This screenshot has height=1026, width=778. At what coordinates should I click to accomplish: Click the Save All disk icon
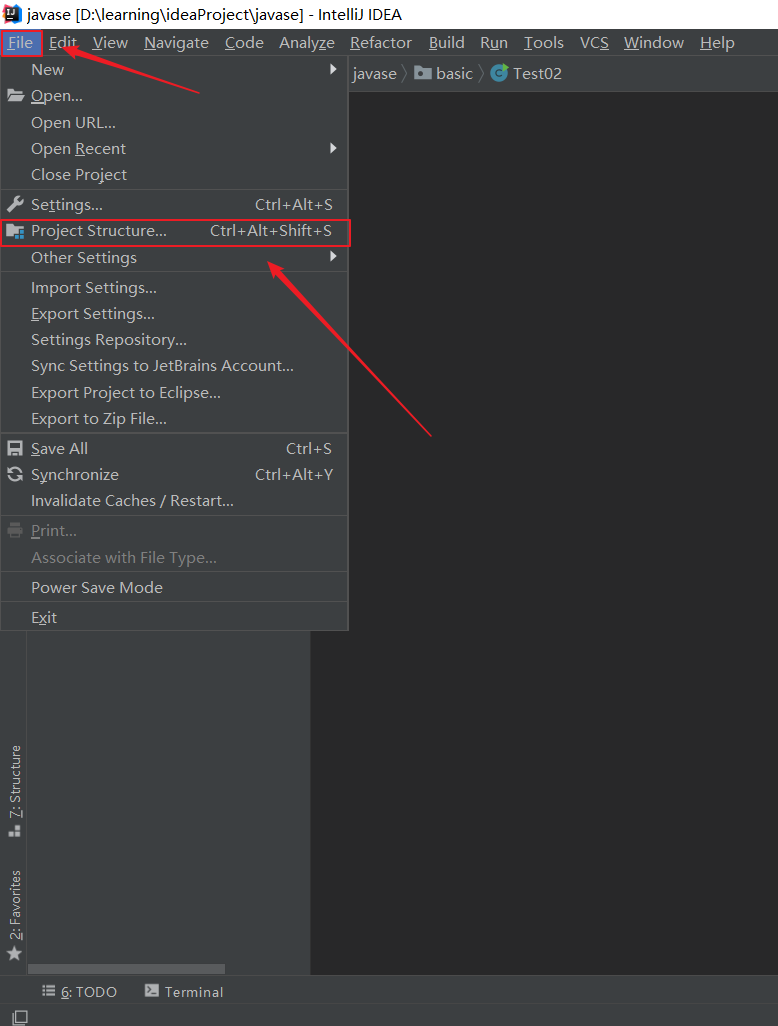pos(15,448)
